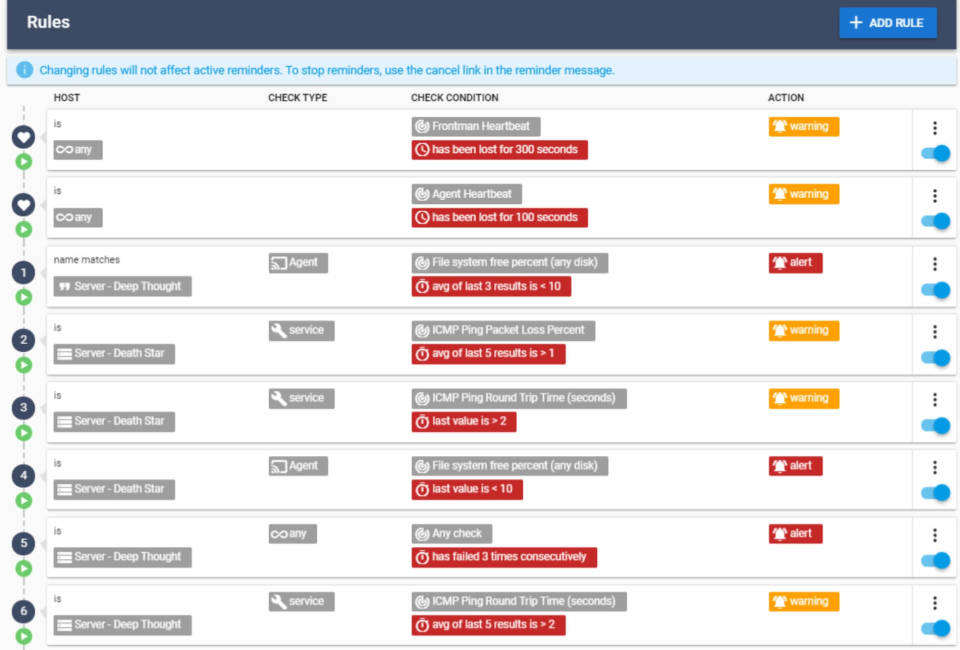Click the orange warning tag on rule 6
Viewport: 960px width, 650px height.
[x=803, y=602]
